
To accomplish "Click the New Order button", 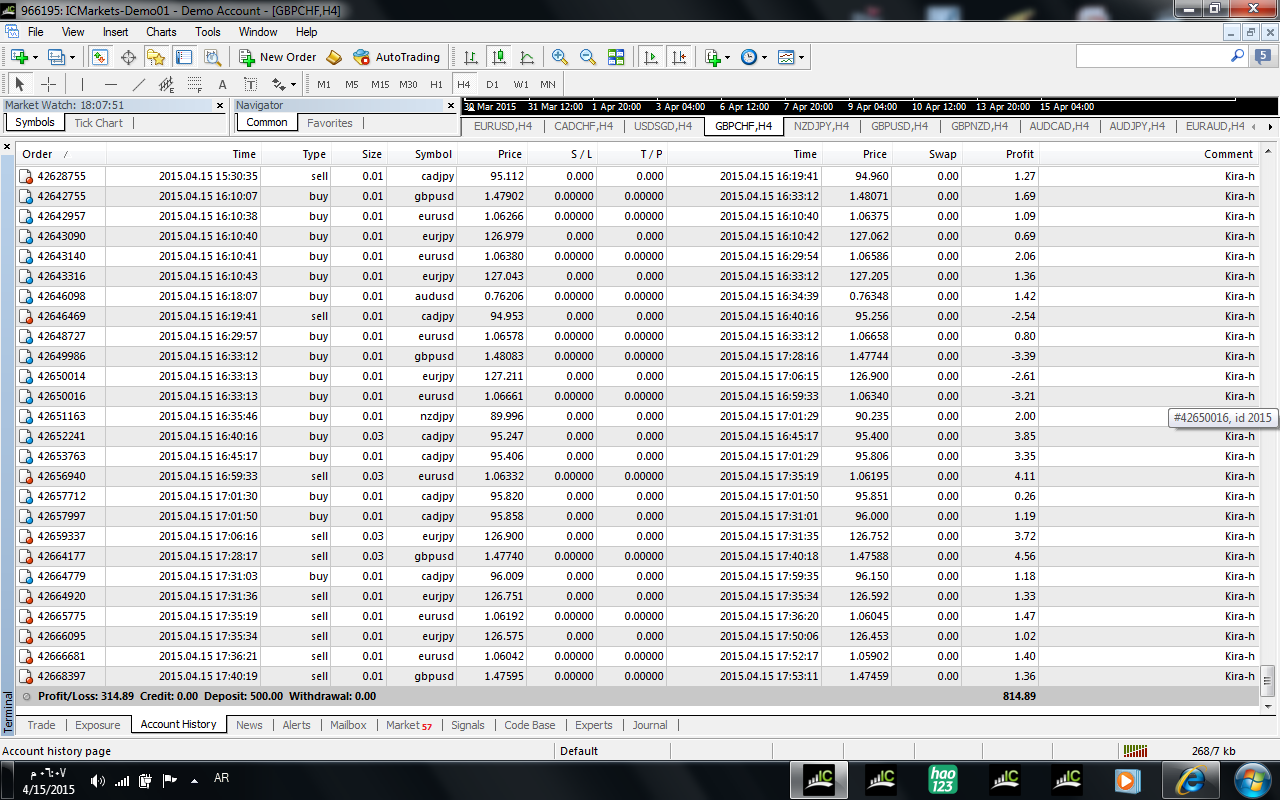I will [278, 57].
